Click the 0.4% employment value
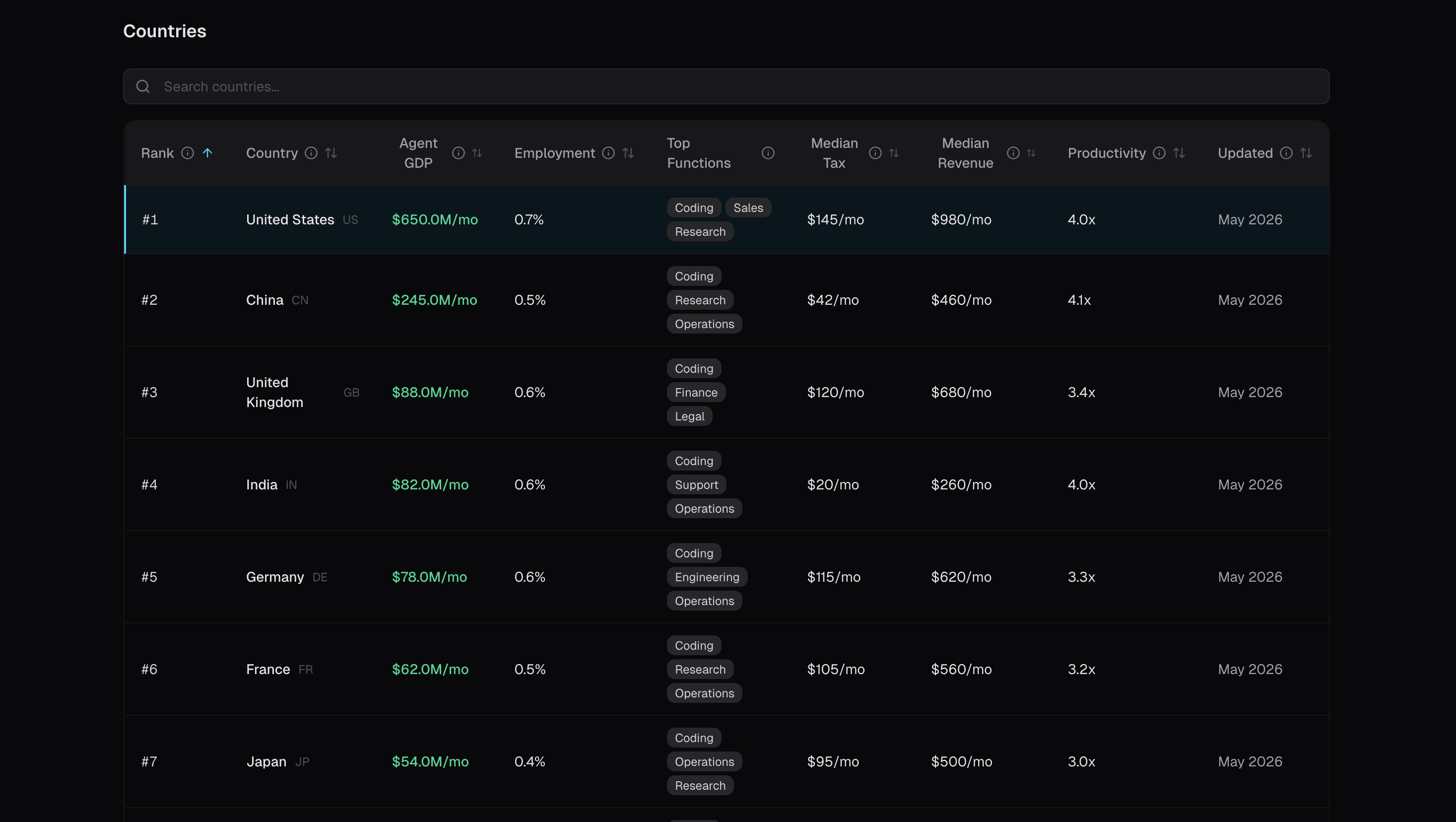 tap(529, 761)
